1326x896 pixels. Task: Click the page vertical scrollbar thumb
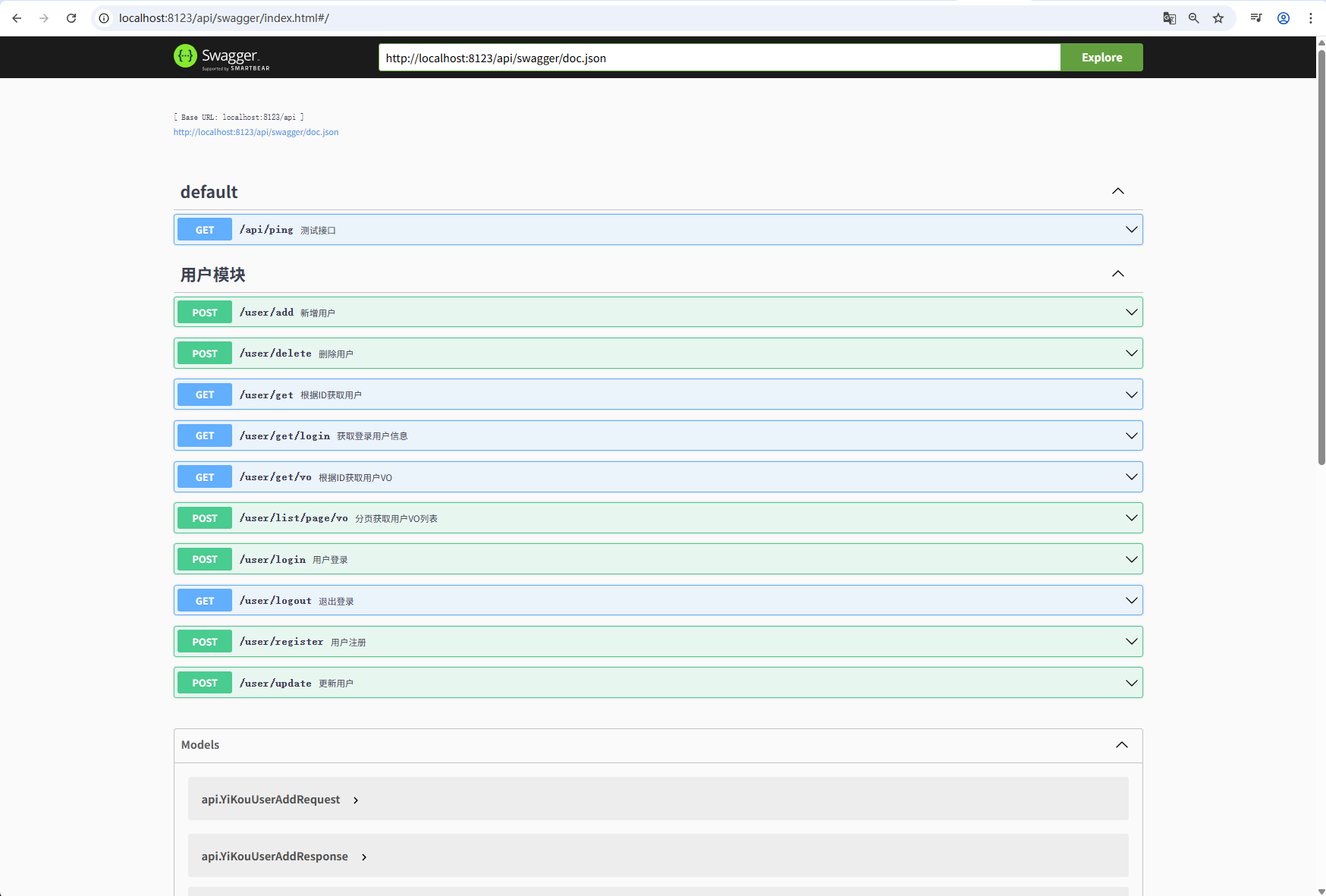(1321, 256)
